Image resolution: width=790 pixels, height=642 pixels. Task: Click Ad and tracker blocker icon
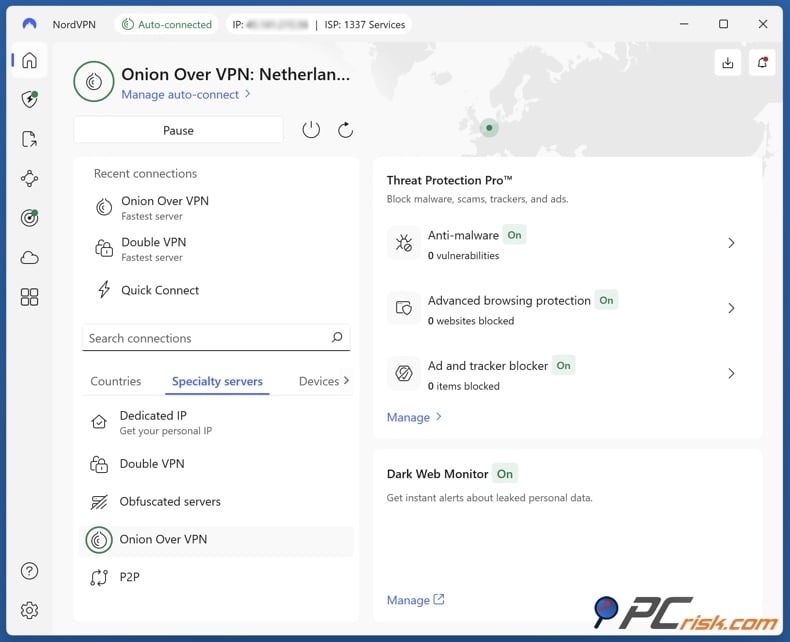404,373
